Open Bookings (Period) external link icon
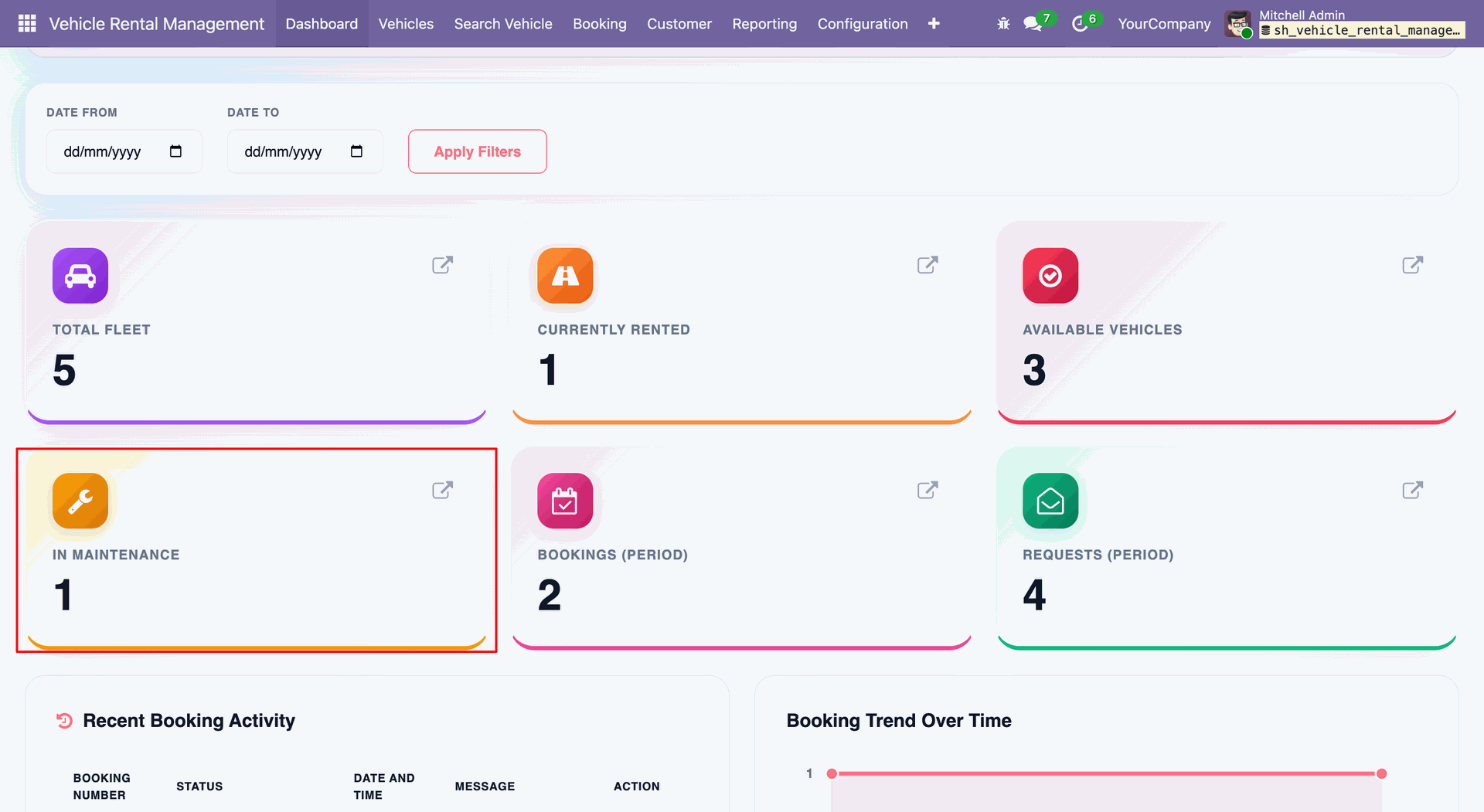The width and height of the screenshot is (1484, 812). [x=927, y=490]
